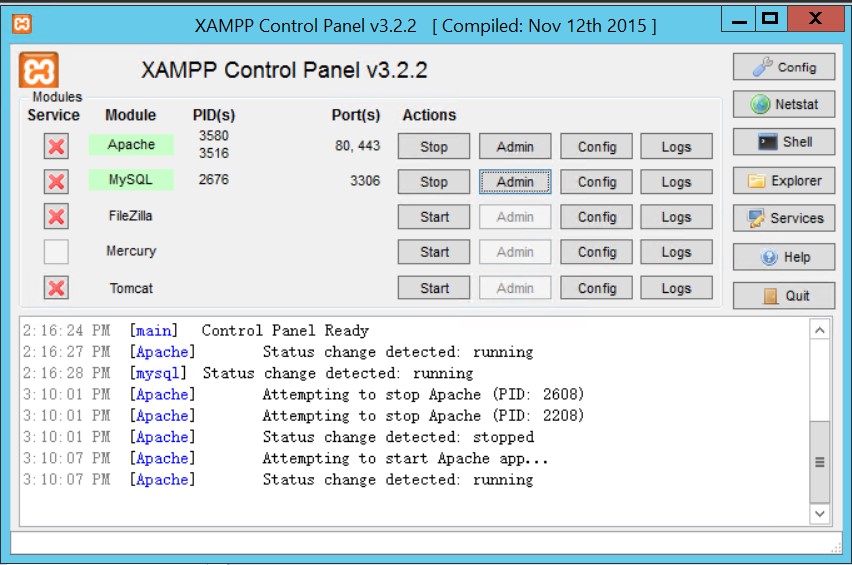
Task: Open the Mercury Logs menu
Action: click(676, 252)
